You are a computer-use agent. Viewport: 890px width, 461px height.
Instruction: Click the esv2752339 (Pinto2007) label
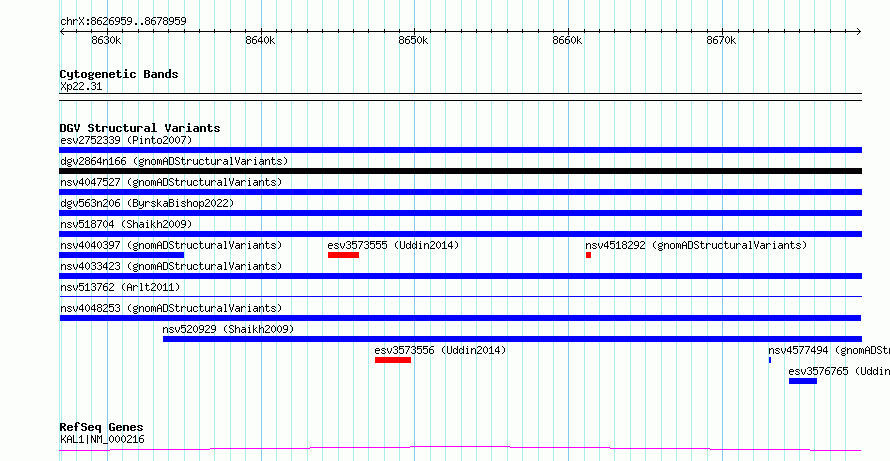point(126,140)
